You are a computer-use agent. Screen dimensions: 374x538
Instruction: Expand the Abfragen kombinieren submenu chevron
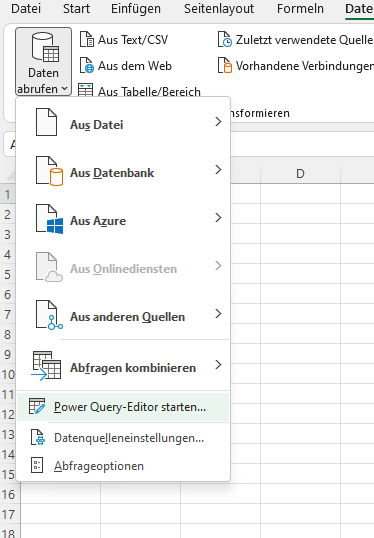(x=218, y=364)
